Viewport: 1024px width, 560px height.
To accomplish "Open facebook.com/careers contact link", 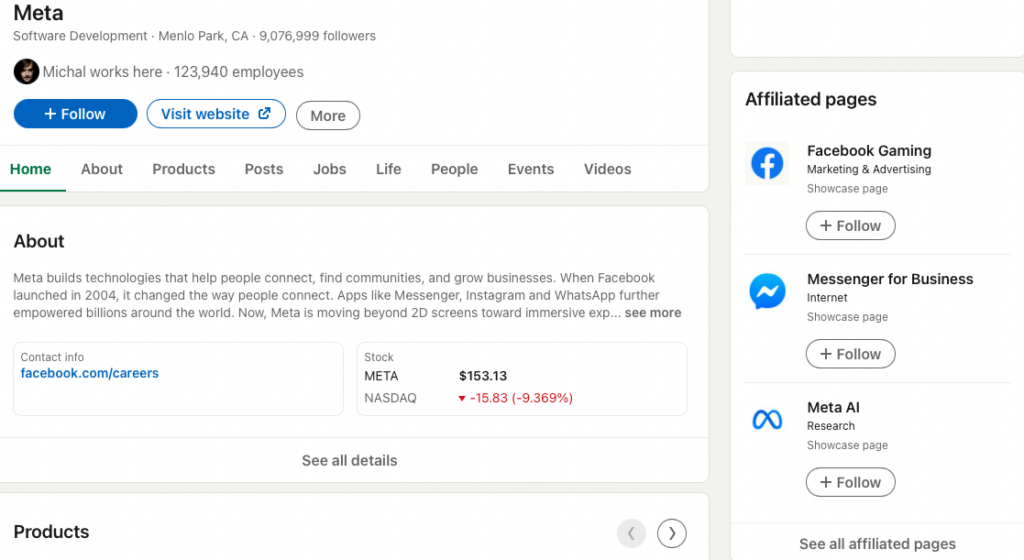I will pos(90,373).
